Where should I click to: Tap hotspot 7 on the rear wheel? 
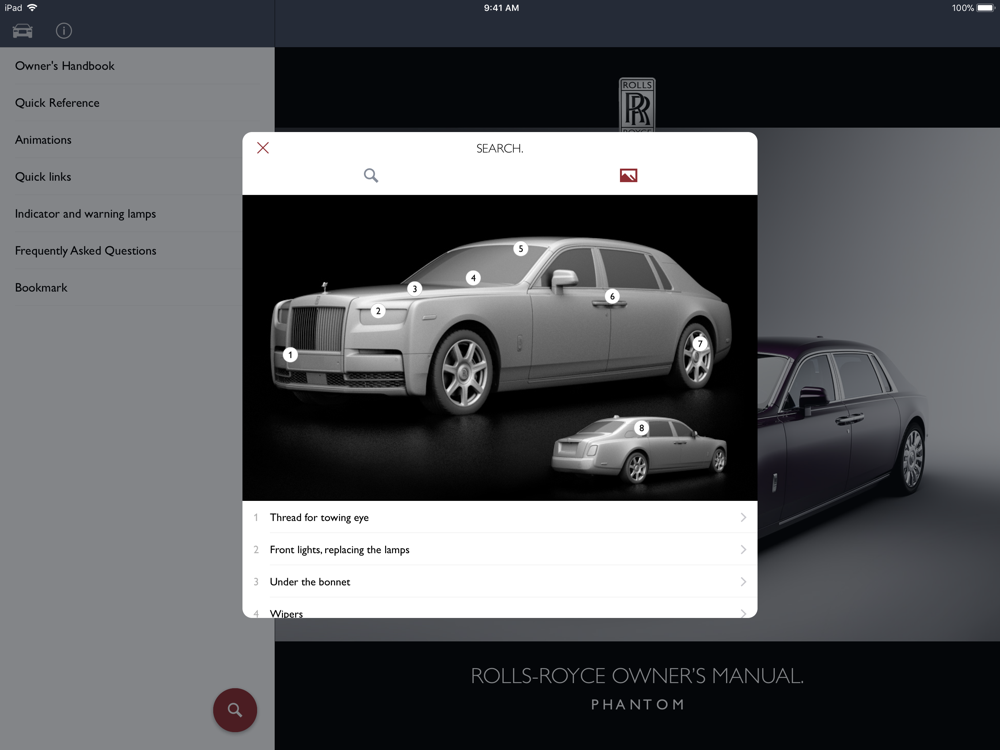click(700, 344)
